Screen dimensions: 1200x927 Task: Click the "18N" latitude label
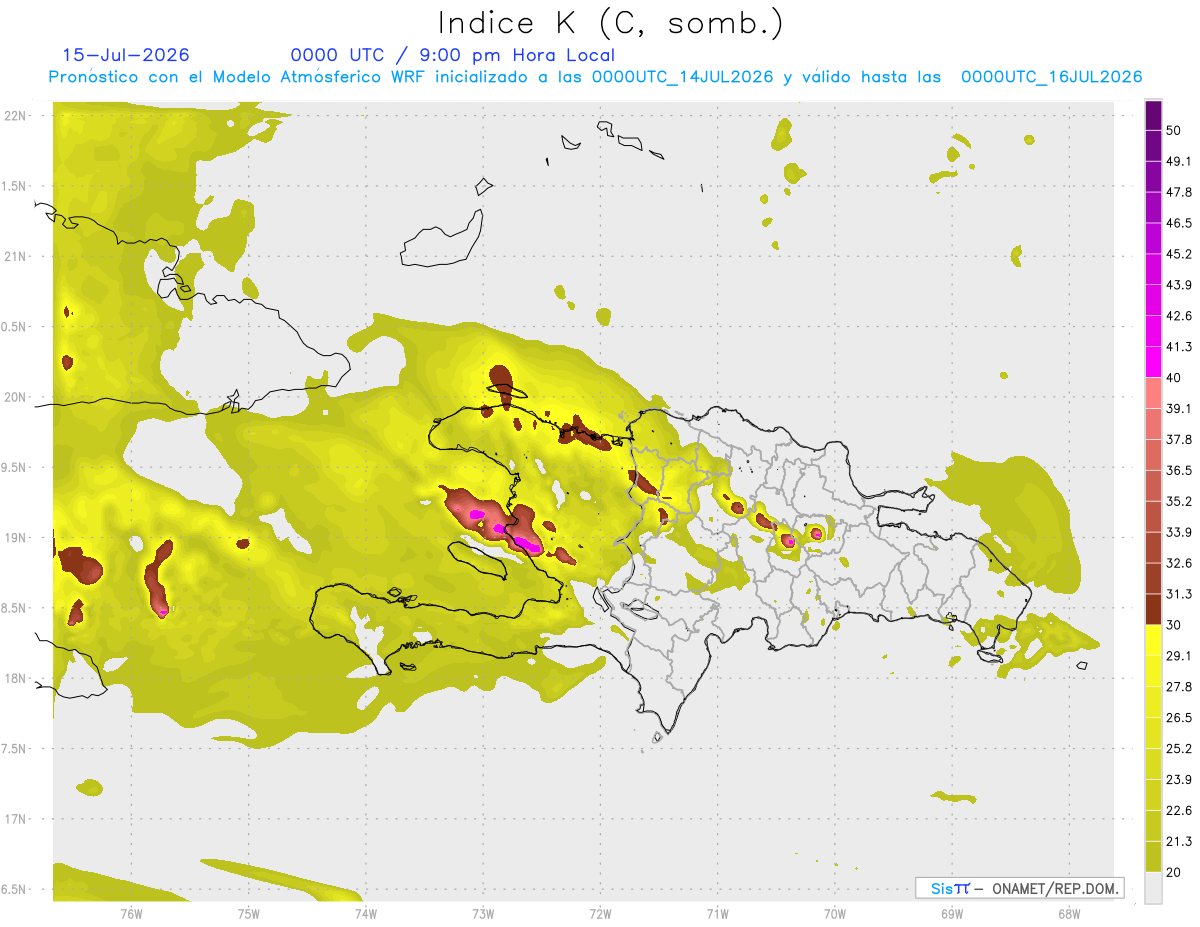15,678
